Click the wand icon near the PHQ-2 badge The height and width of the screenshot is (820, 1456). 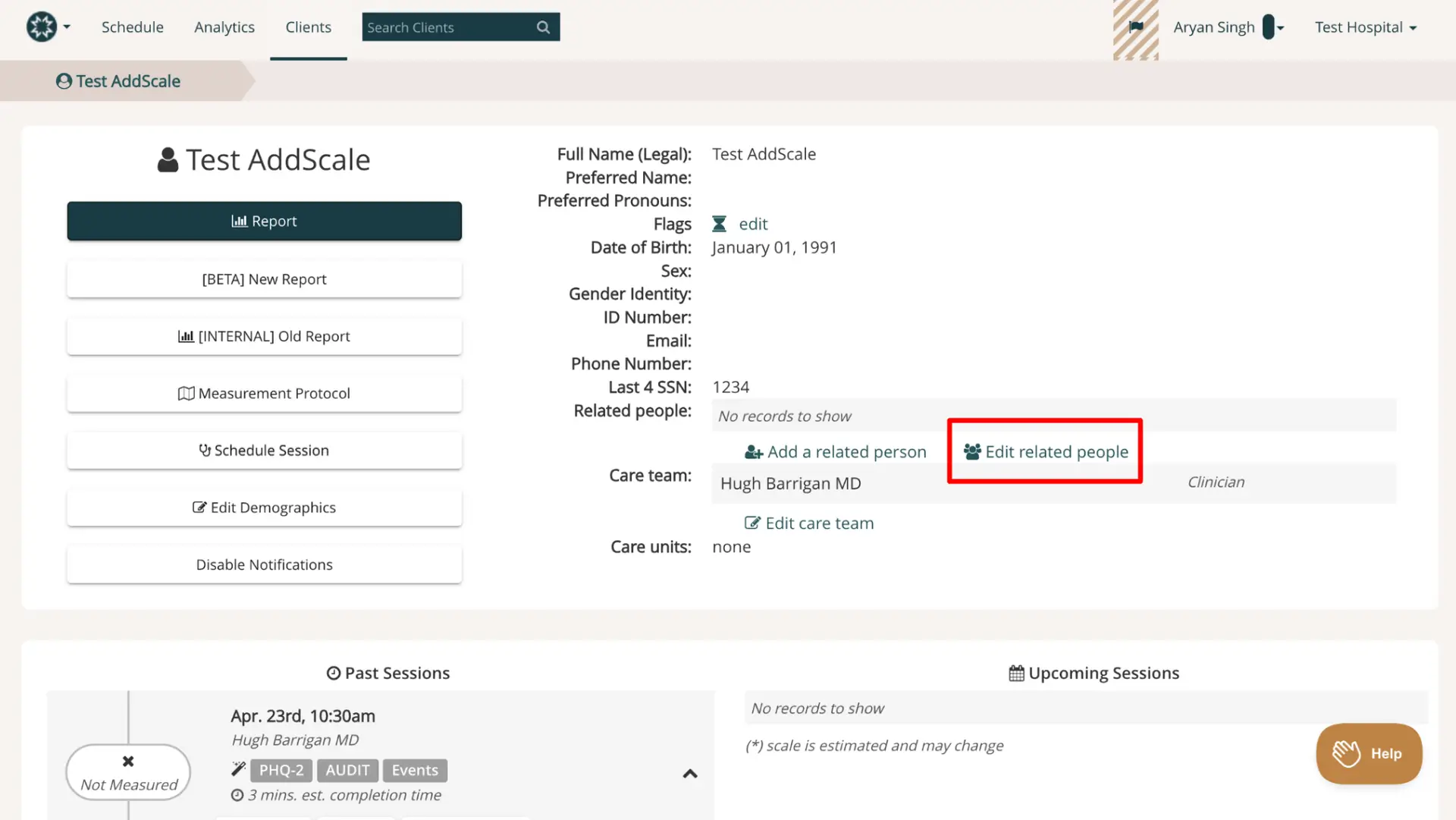(x=237, y=769)
